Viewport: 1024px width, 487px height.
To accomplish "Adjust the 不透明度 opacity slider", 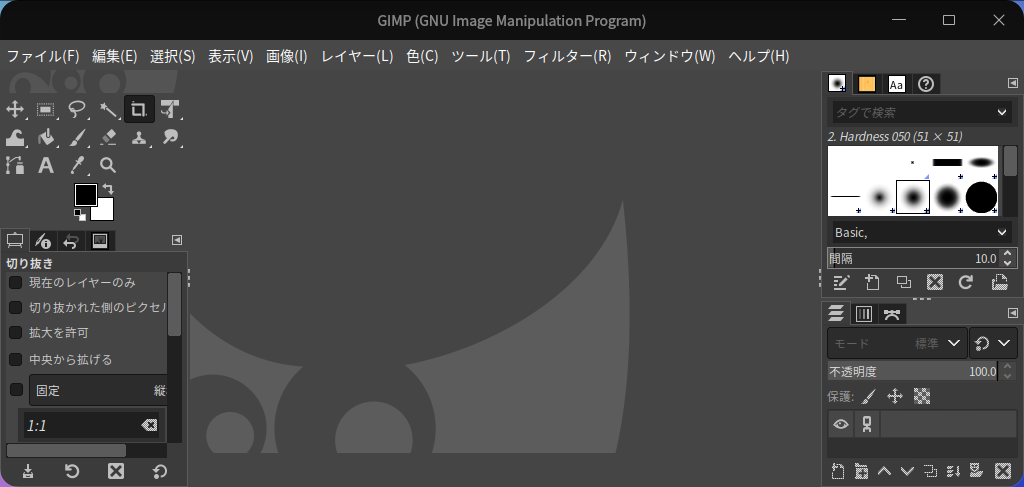I will pyautogui.click(x=912, y=371).
